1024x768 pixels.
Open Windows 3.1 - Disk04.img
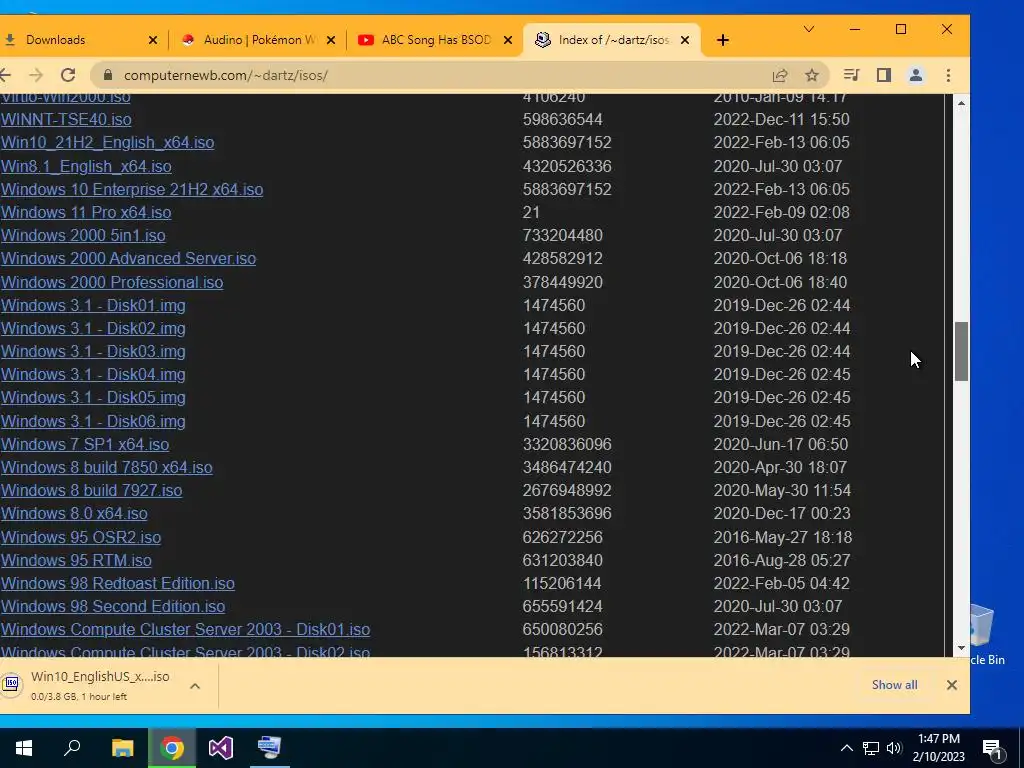coord(93,374)
